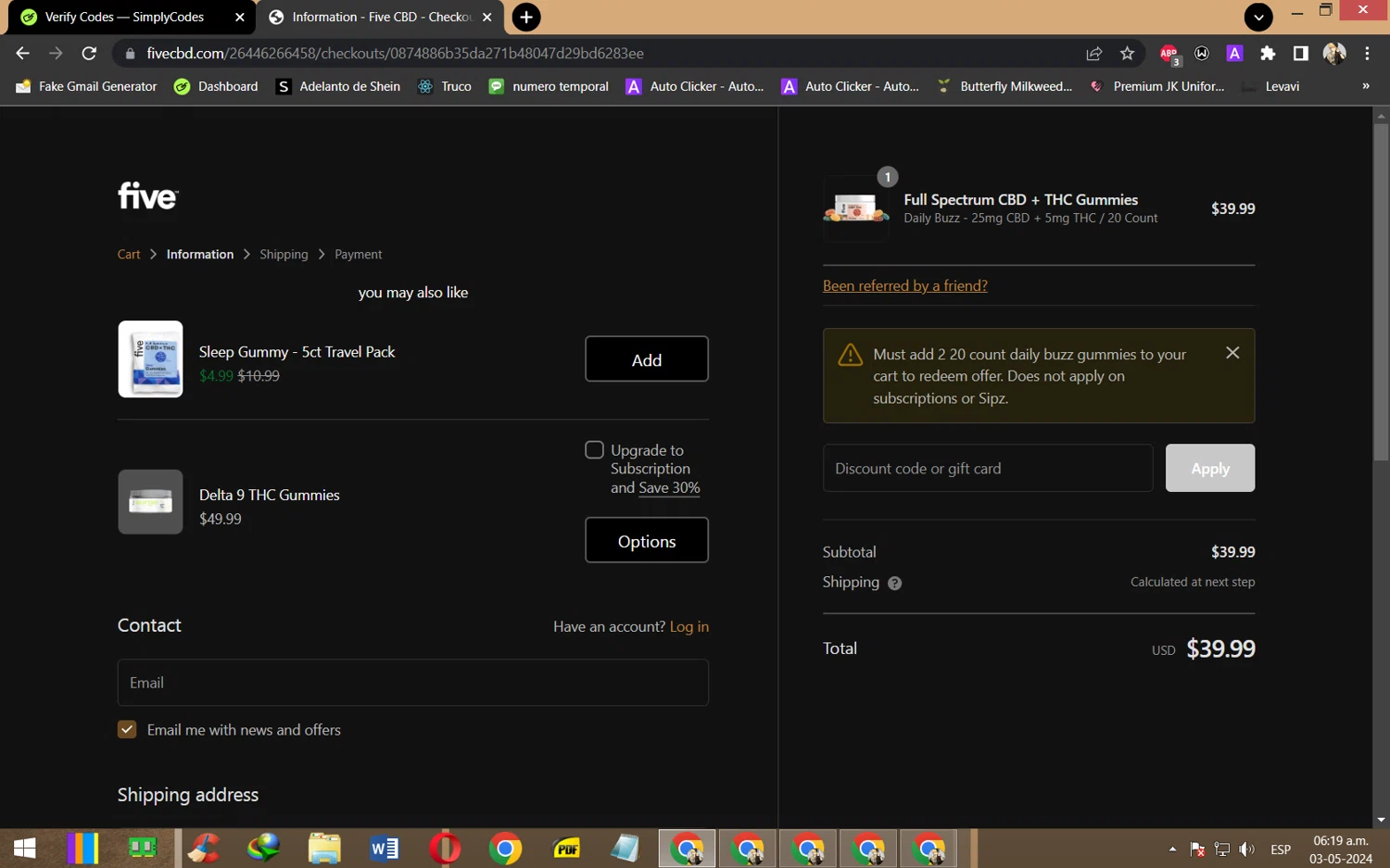Switch the ESP input language indicator
Screen dimensions: 1390x868
pos(1281,849)
